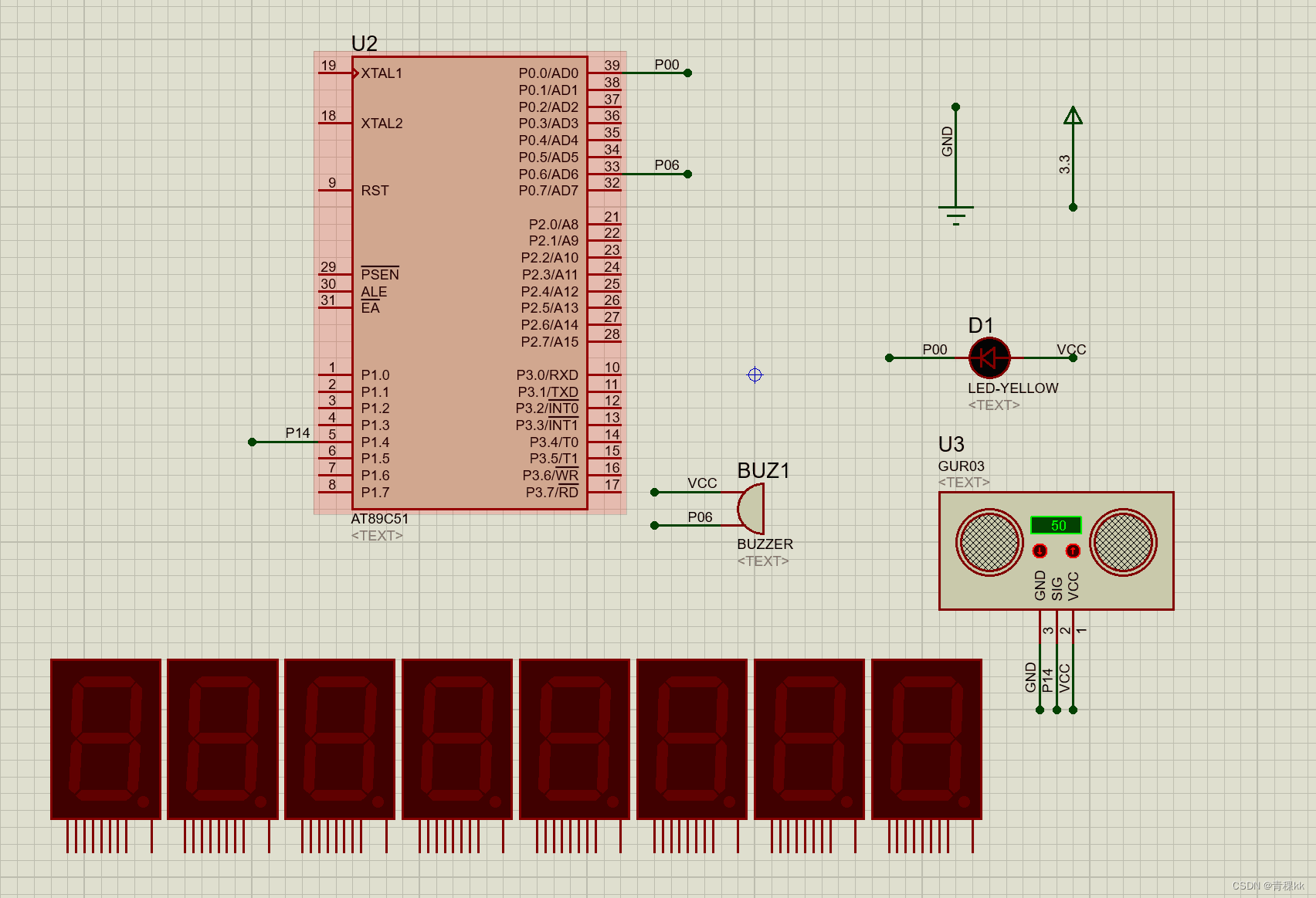Screen dimensions: 1316x898
Task: Click the RST pin label
Action: coord(375,191)
